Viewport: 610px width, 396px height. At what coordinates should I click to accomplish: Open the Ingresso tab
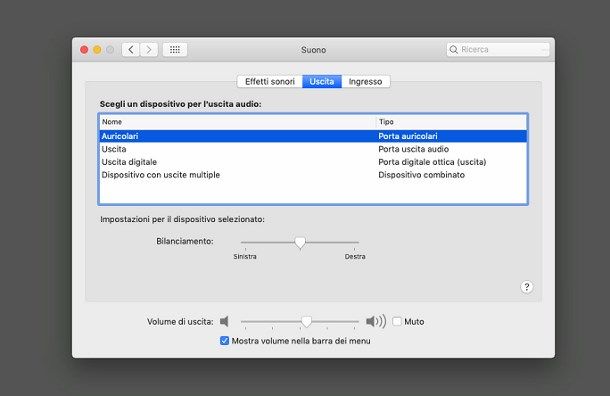click(365, 82)
